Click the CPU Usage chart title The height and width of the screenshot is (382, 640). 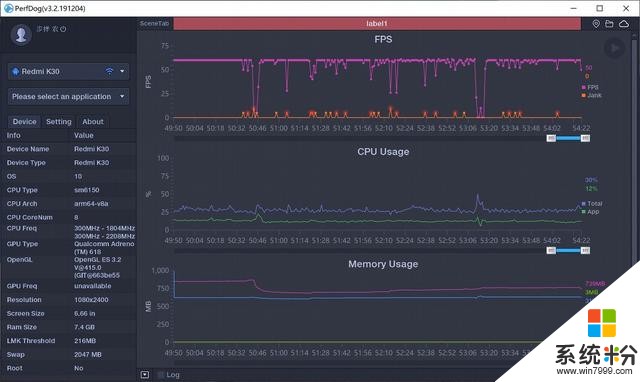tap(383, 151)
